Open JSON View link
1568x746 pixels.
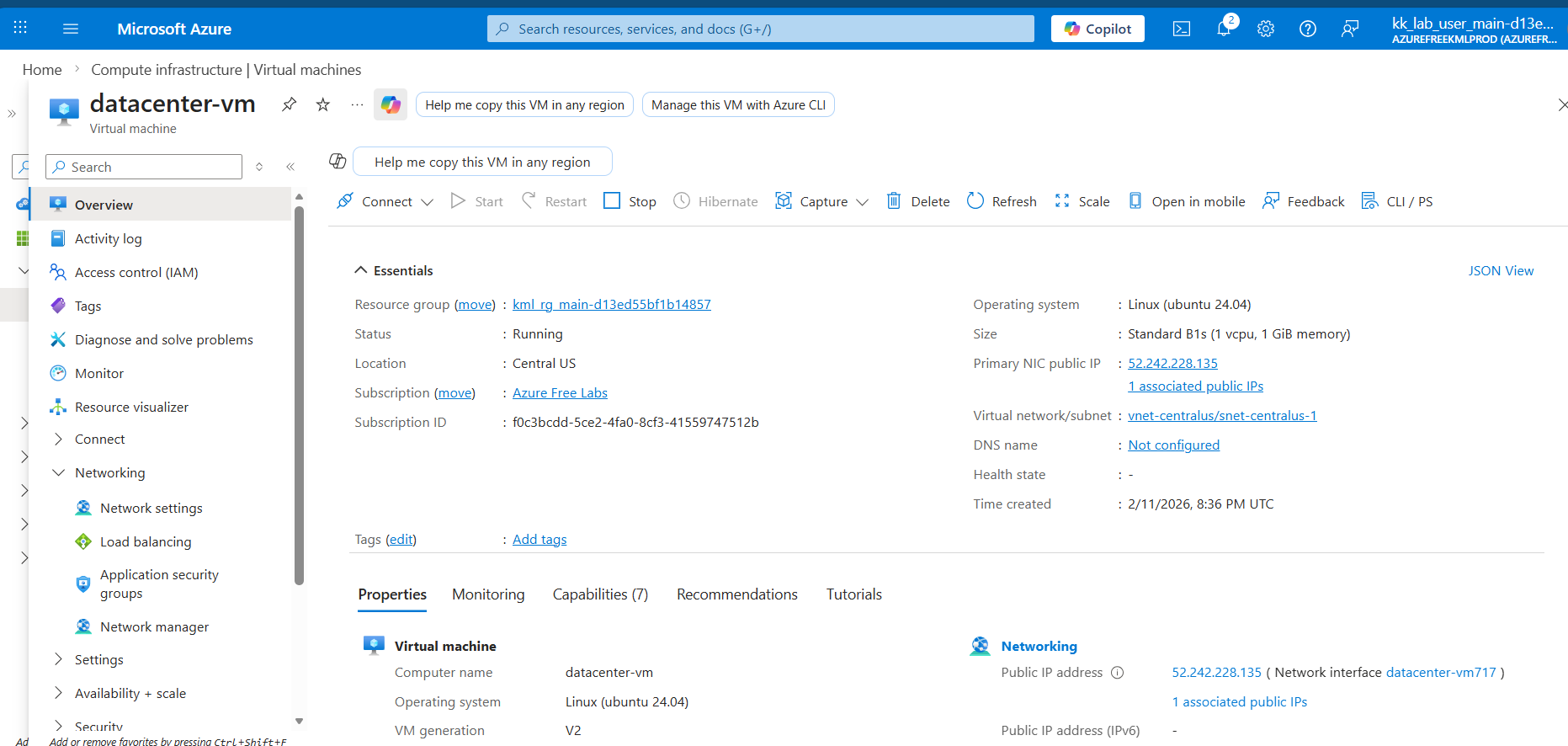(1501, 270)
